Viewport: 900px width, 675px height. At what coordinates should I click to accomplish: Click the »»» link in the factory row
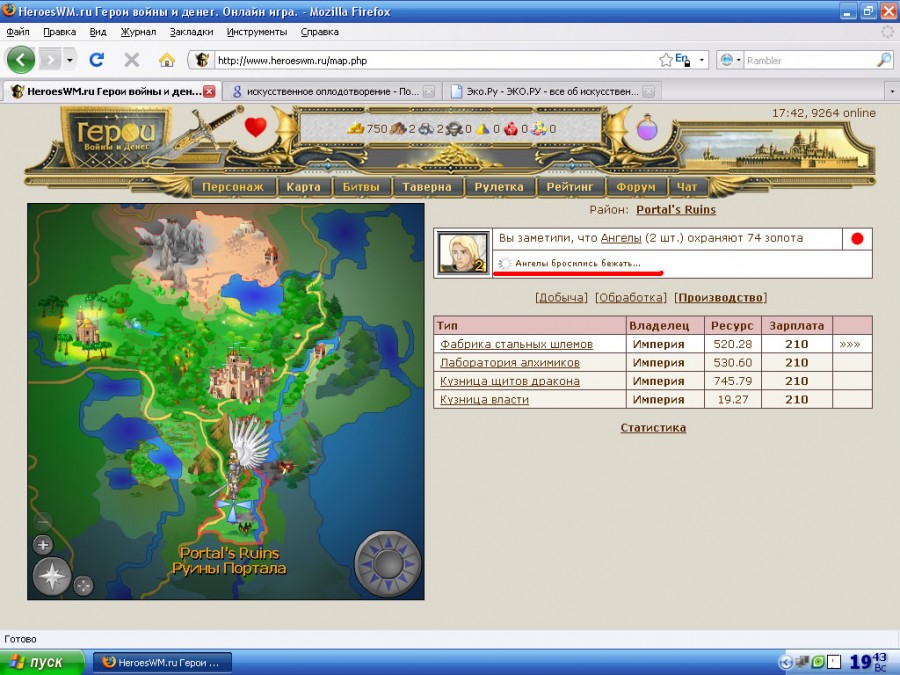click(850, 344)
